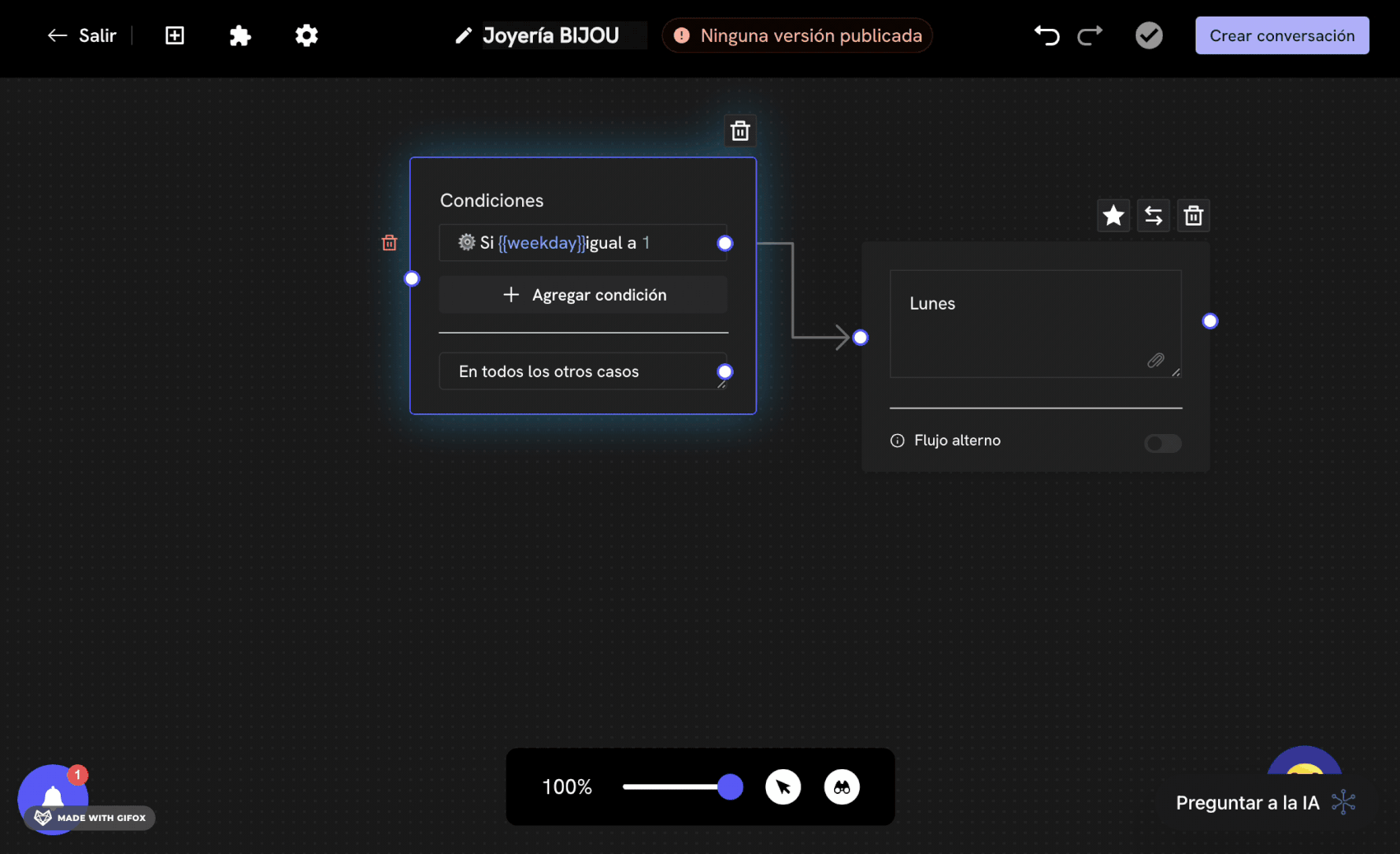Click the version checkmark icon

[x=1149, y=35]
